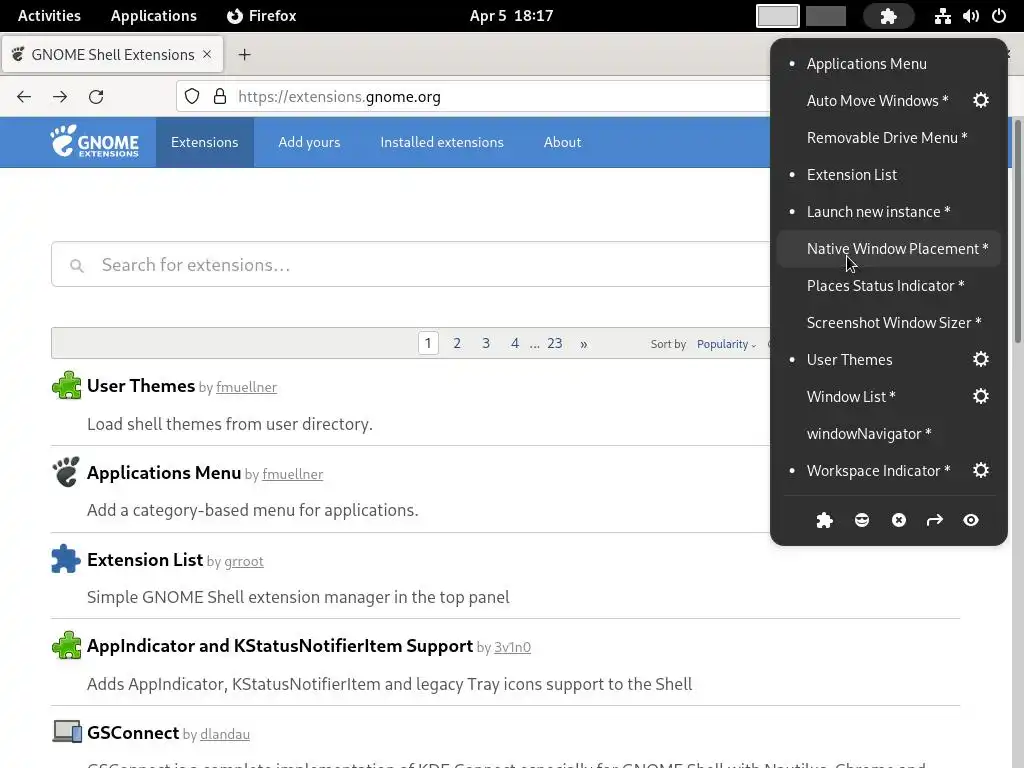Toggle Removable Drive Menu extension
Screen dimensions: 1024x768
pyautogui.click(x=889, y=138)
